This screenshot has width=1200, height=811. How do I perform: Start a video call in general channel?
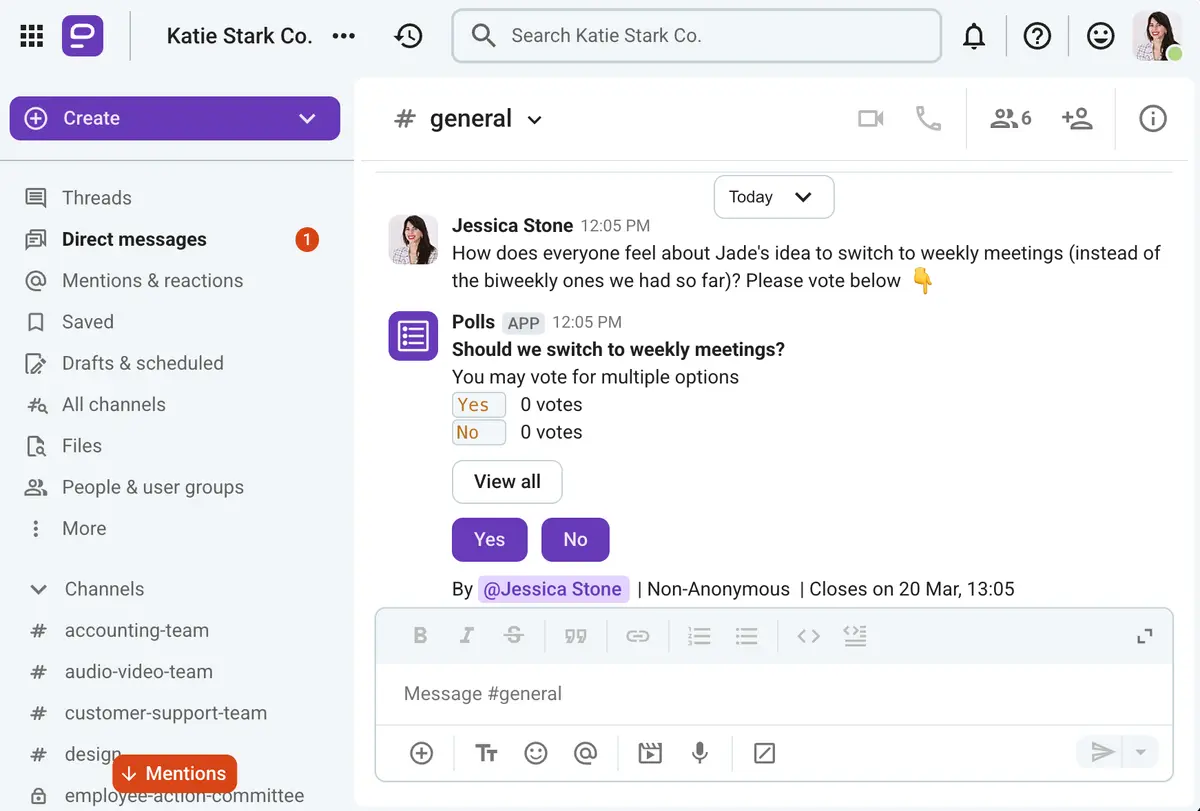click(871, 119)
